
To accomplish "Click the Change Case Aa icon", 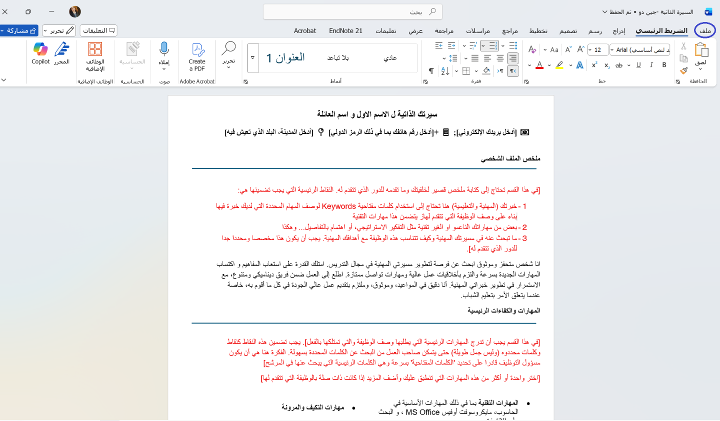I will click(554, 49).
